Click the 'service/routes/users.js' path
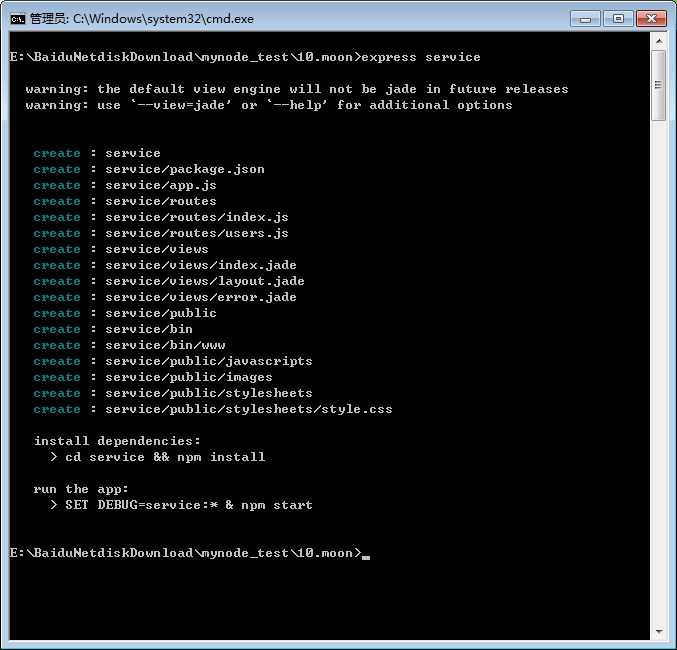 pyautogui.click(x=197, y=233)
